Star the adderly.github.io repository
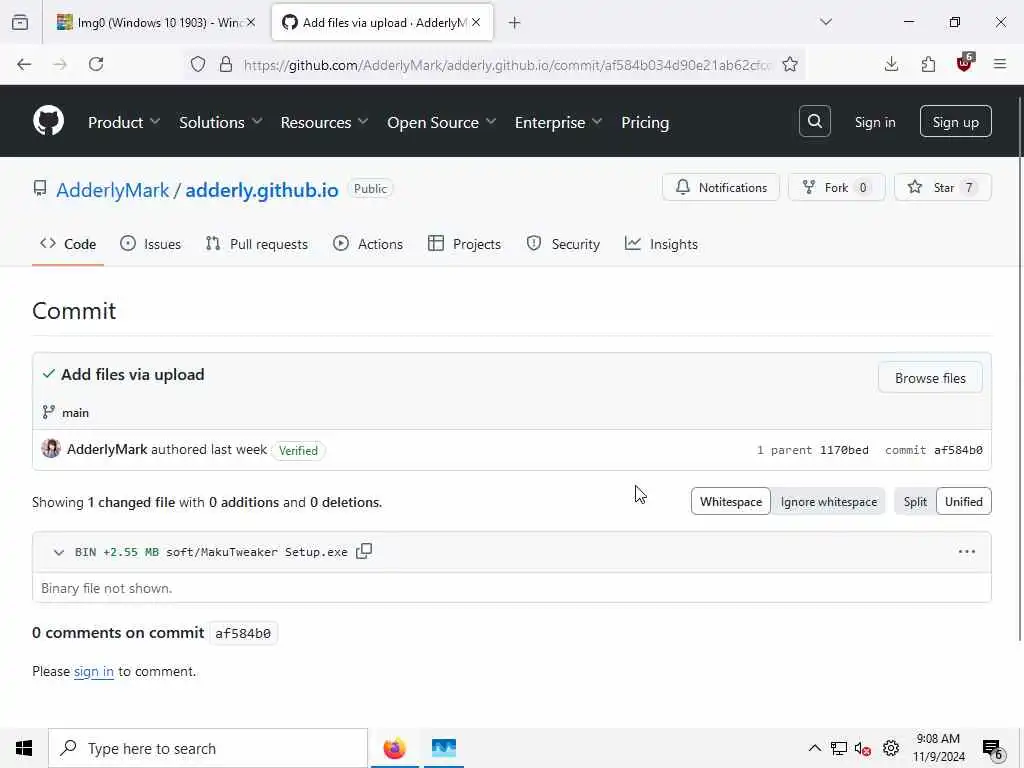Screen dimensions: 1024x768 point(942,187)
